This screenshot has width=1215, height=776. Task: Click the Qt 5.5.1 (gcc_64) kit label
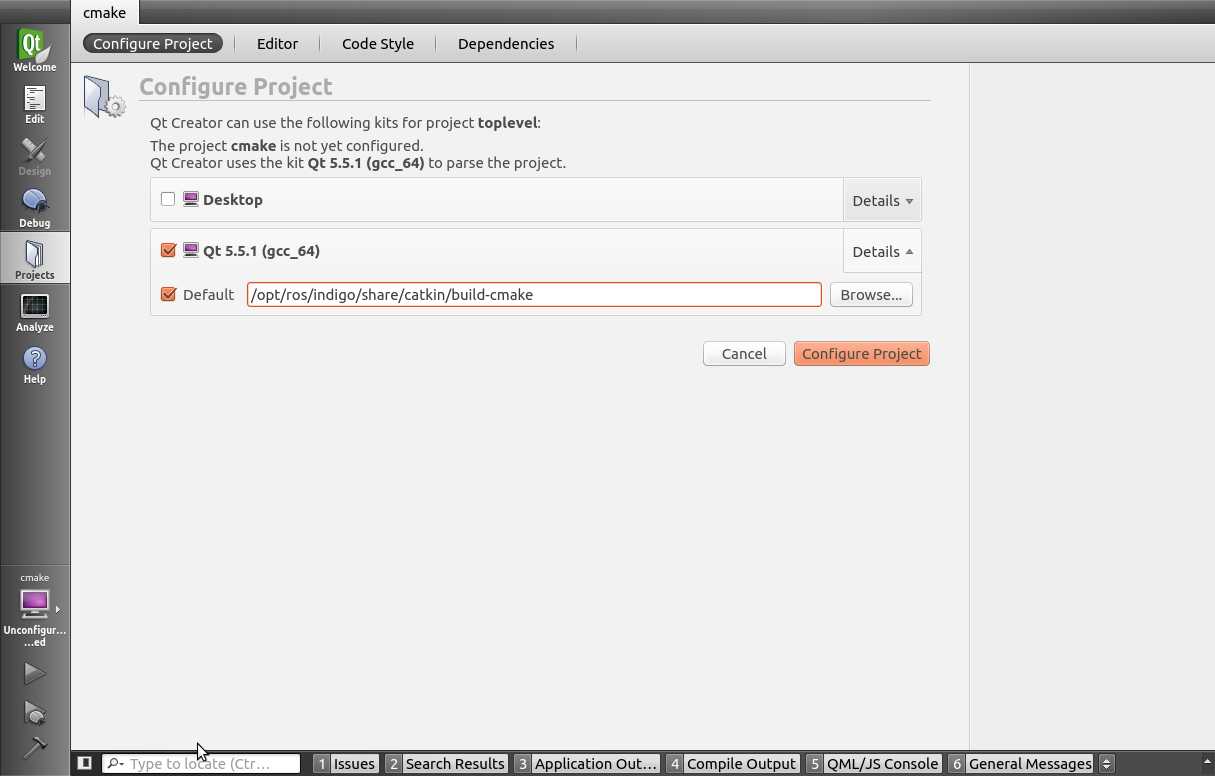[x=261, y=250]
